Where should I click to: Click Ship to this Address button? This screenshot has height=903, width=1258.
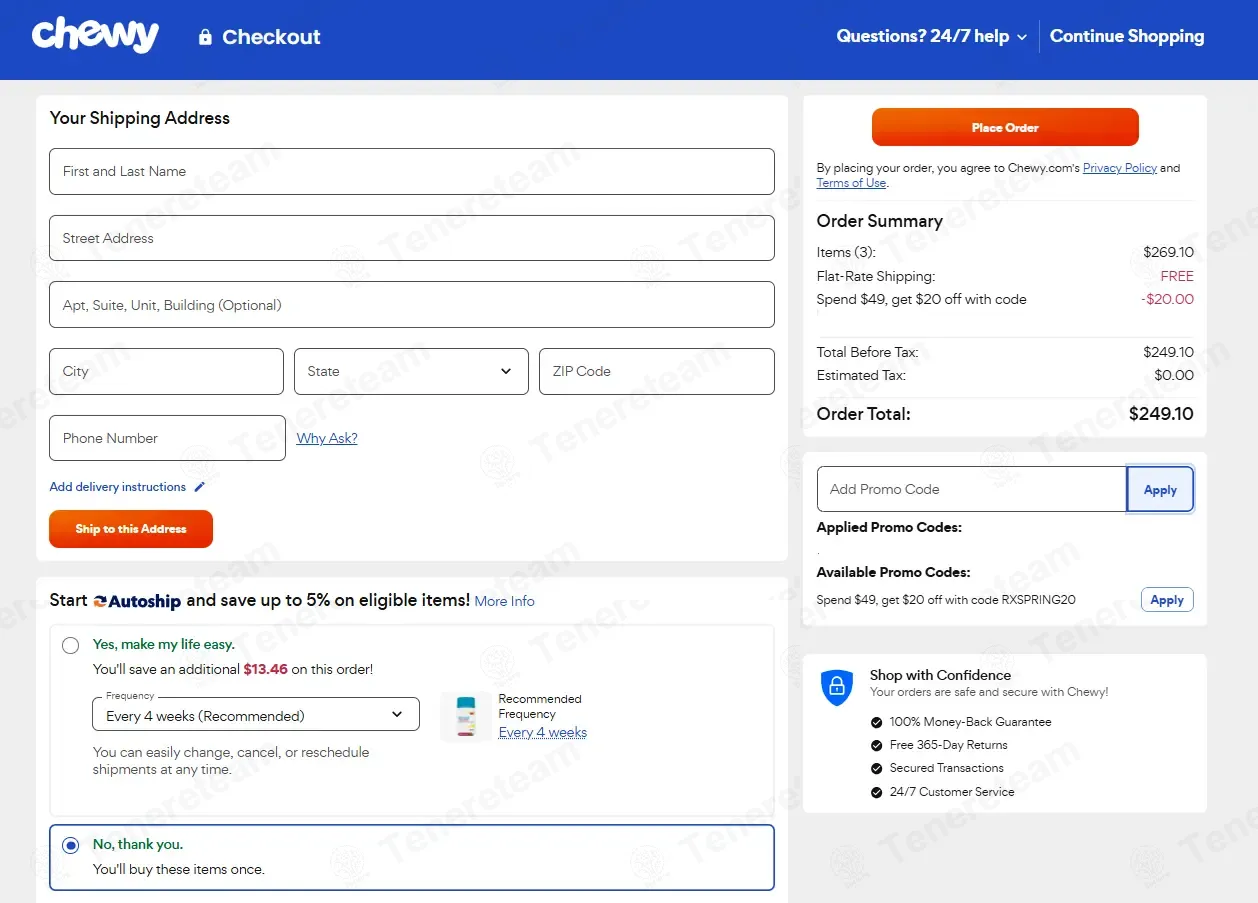(x=131, y=529)
